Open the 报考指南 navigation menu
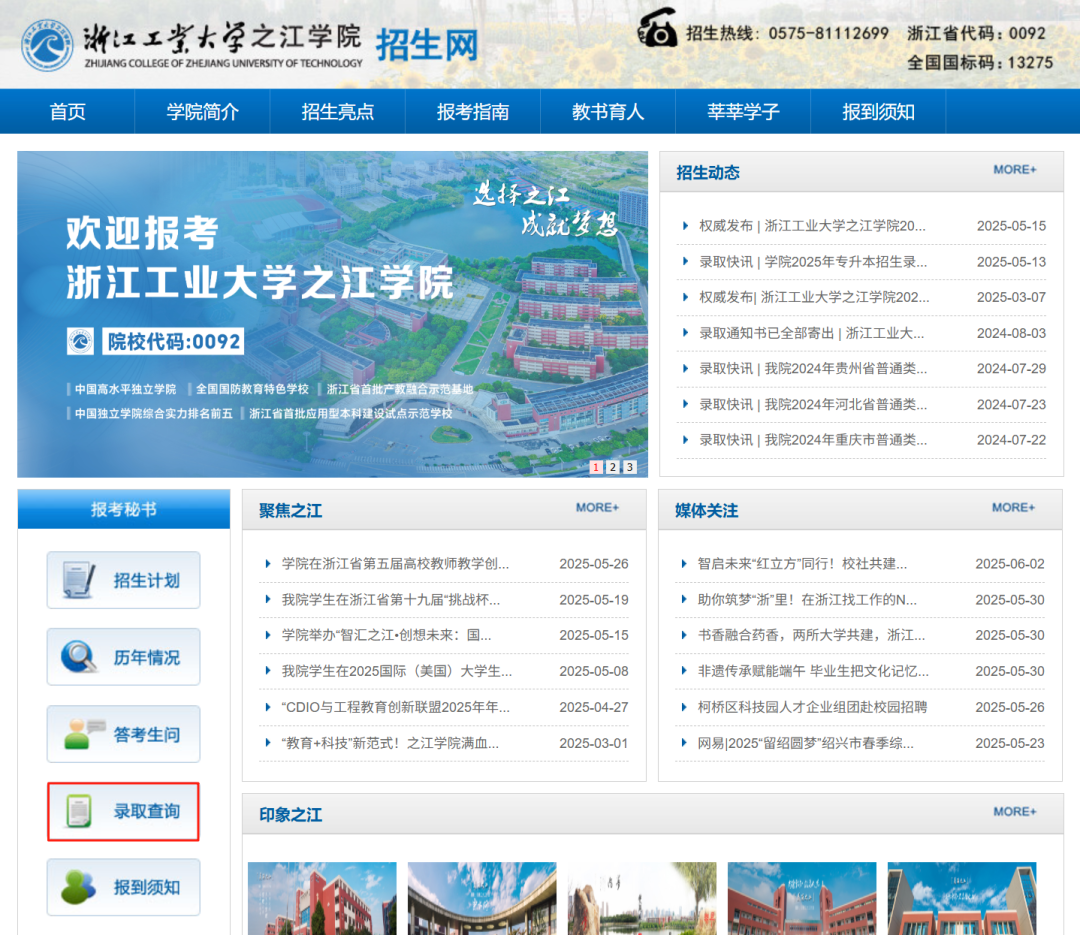Screen dimensions: 1080x935 pyautogui.click(x=472, y=112)
